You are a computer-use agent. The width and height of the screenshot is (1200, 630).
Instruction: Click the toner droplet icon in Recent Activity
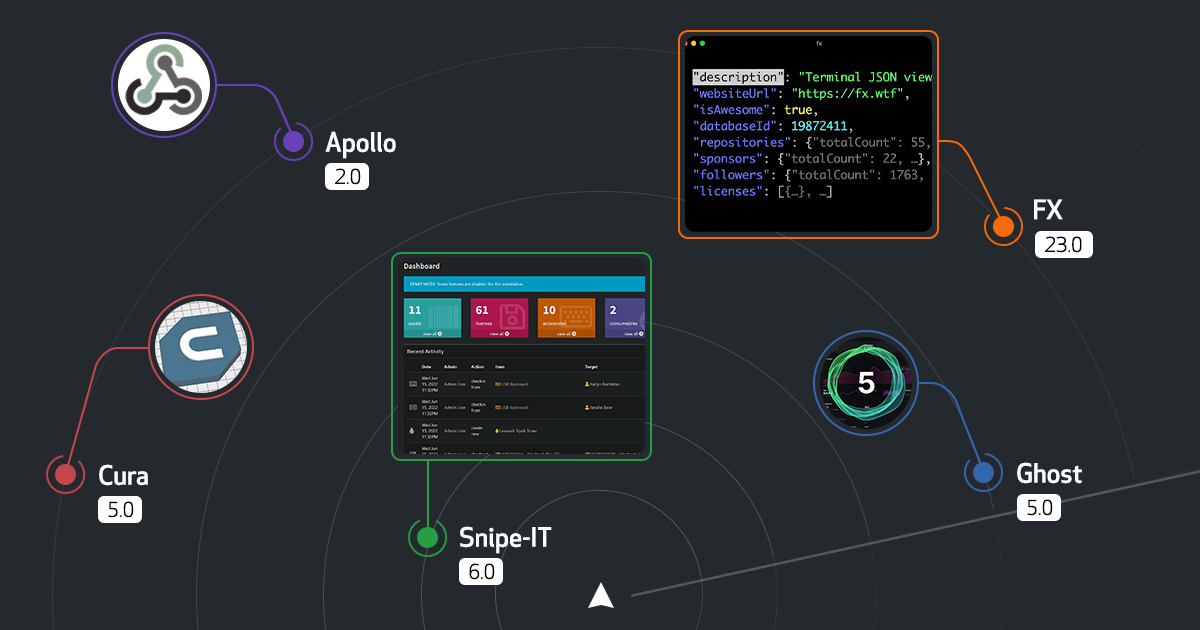point(412,431)
